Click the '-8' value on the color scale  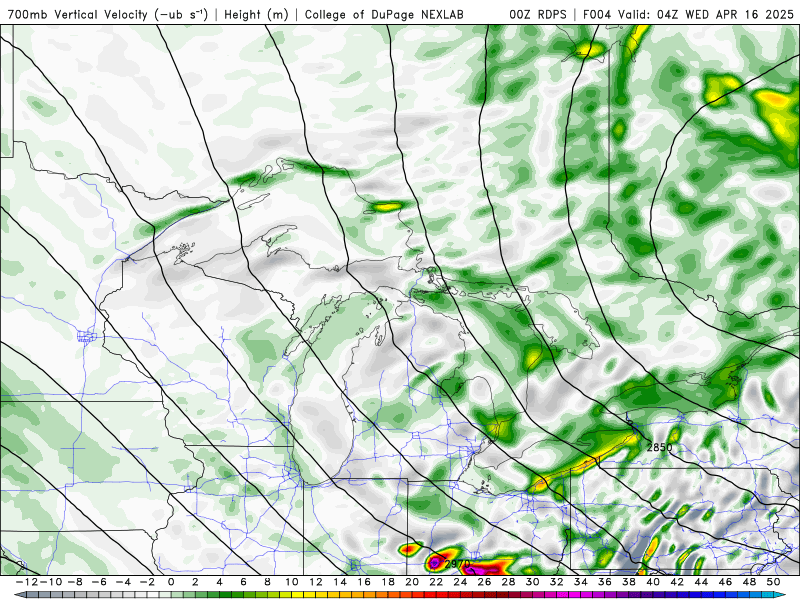(x=76, y=582)
